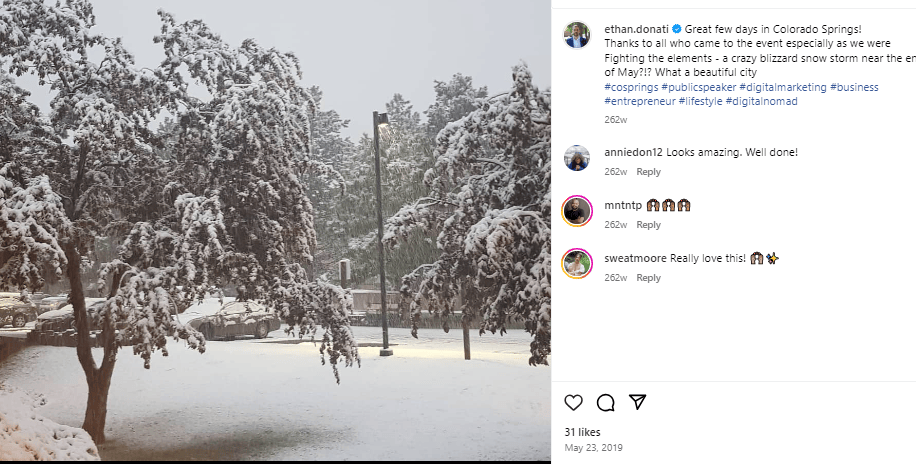Open the #cosprings hashtag
The image size is (916, 464).
tap(630, 87)
